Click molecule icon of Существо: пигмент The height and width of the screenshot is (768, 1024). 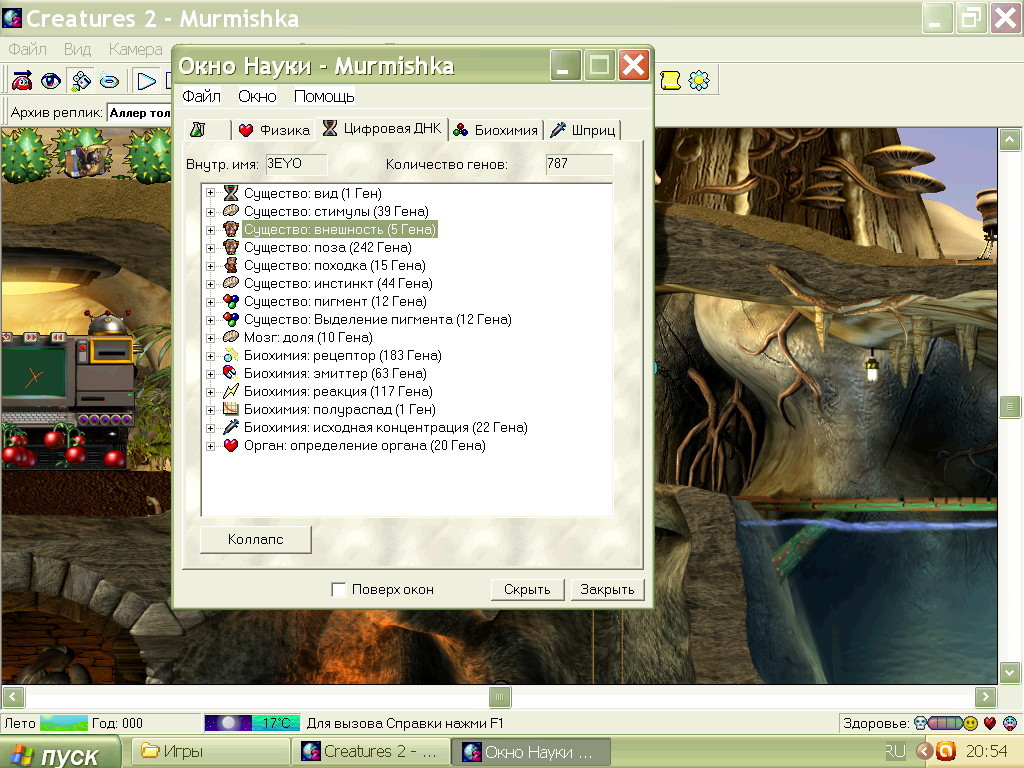coord(231,301)
